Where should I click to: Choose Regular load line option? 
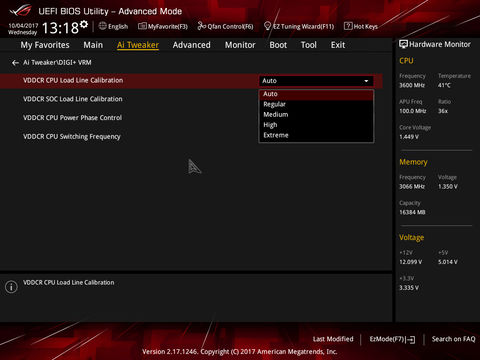(316, 104)
